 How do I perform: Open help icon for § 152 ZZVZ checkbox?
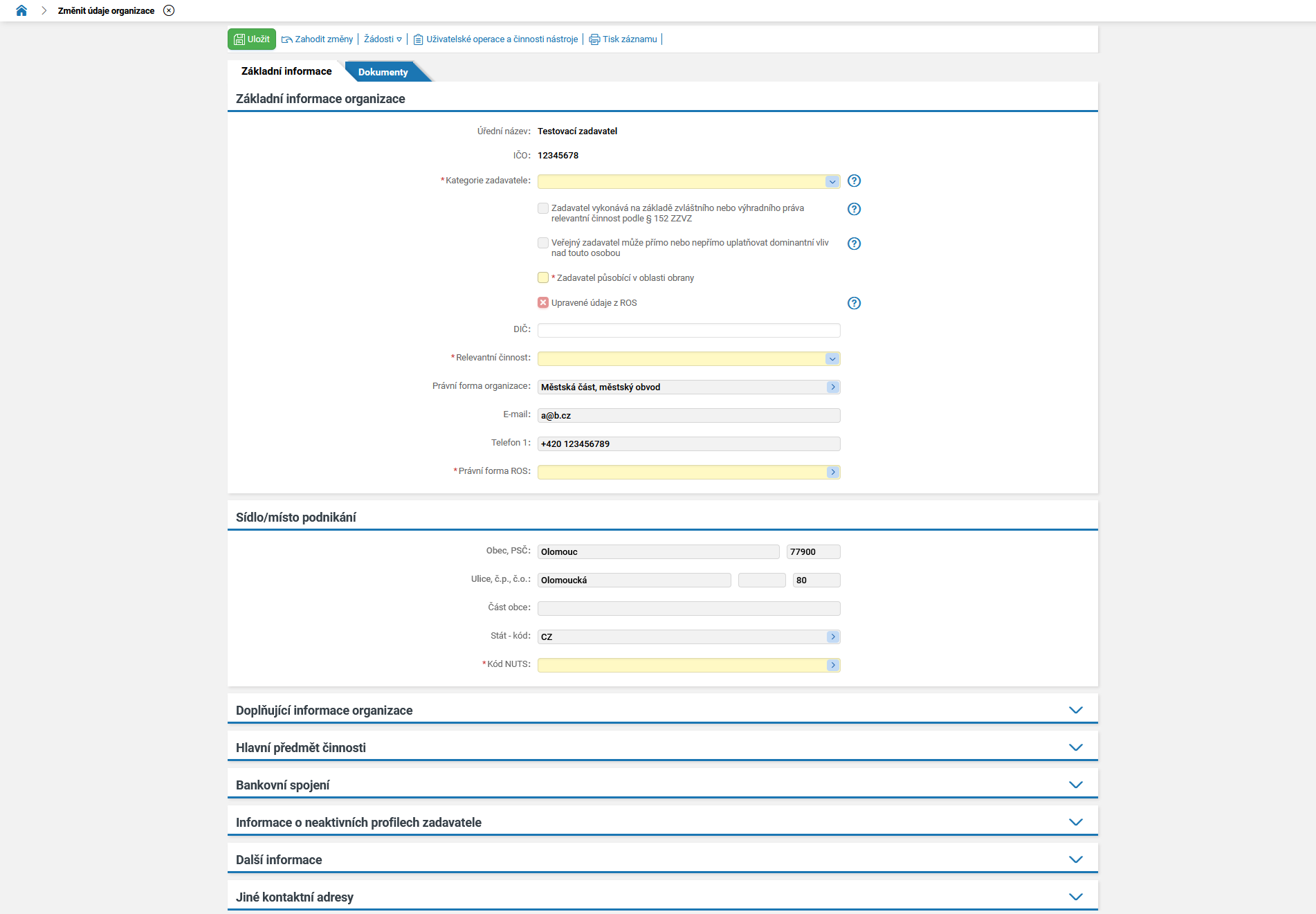pos(854,209)
